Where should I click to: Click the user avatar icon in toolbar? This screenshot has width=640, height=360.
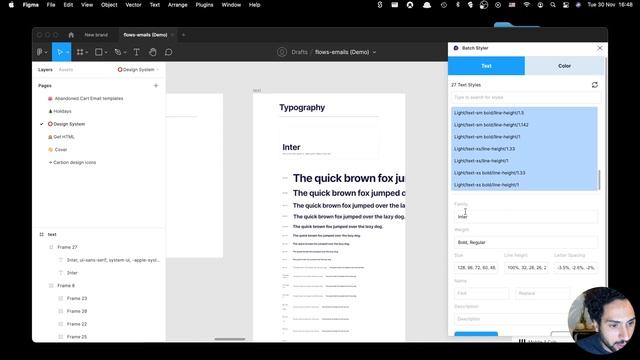click(282, 52)
